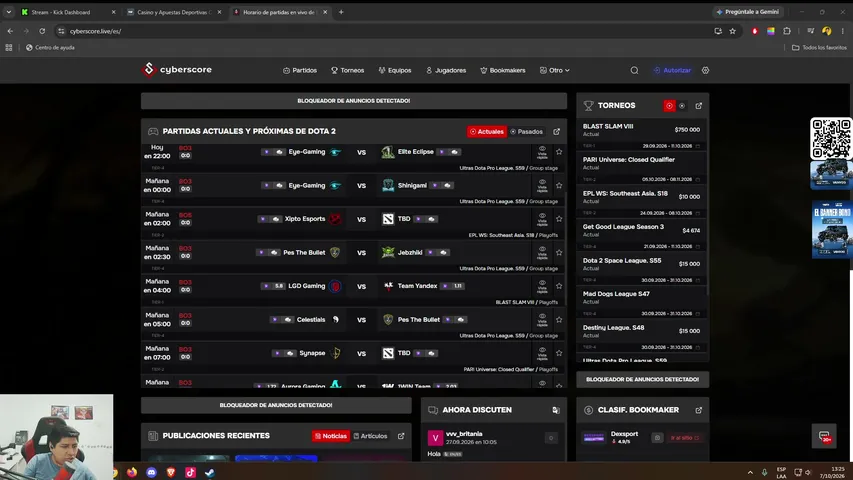
Task: Switch match list to Pasados
Action: pos(527,132)
